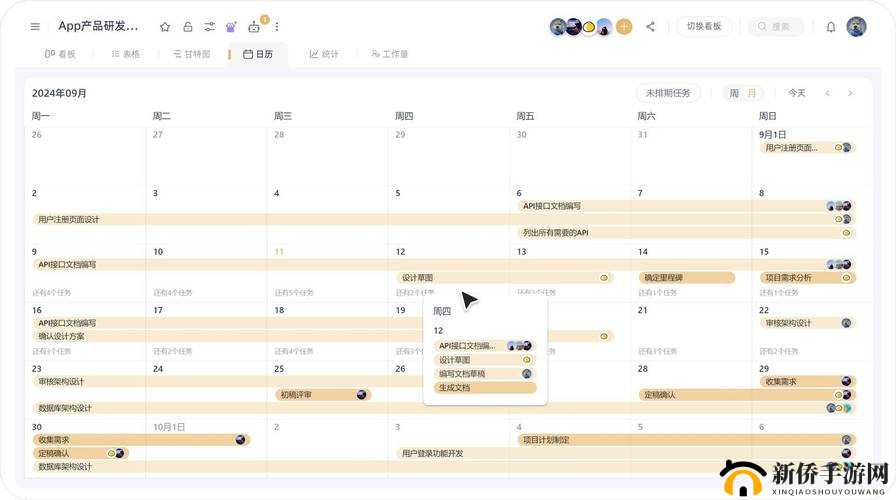This screenshot has height=500, width=896.
Task: Click the App产品研发... project title
Action: 98,26
